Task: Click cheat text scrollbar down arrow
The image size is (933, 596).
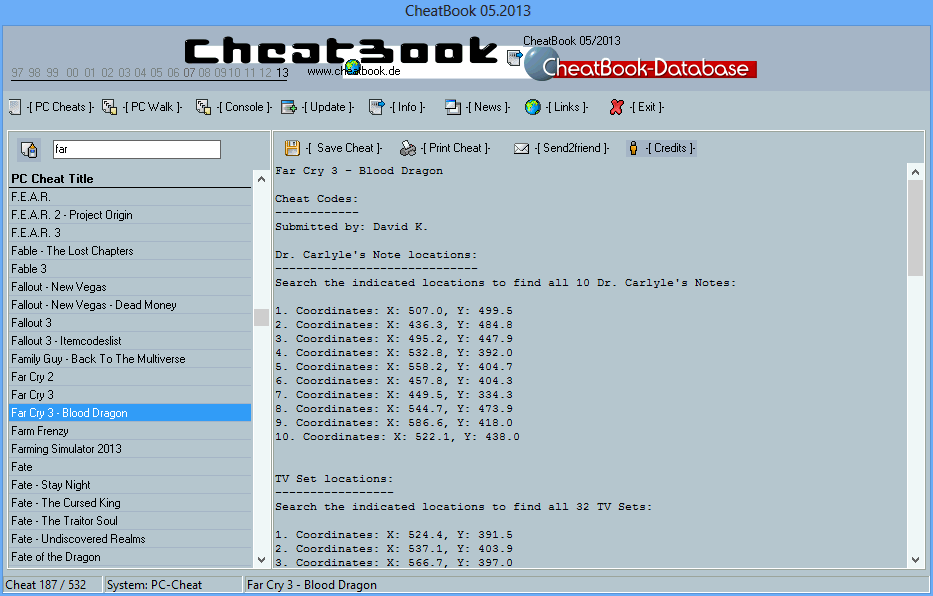Action: (915, 559)
